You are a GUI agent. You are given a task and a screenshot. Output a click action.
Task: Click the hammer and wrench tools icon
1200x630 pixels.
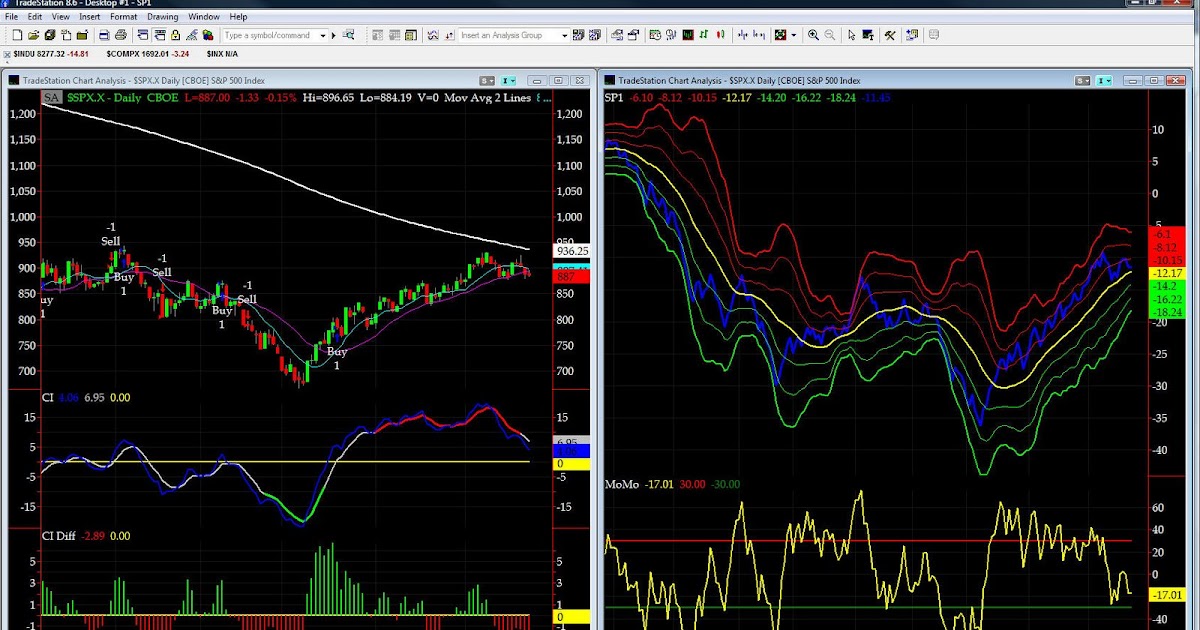coord(889,35)
